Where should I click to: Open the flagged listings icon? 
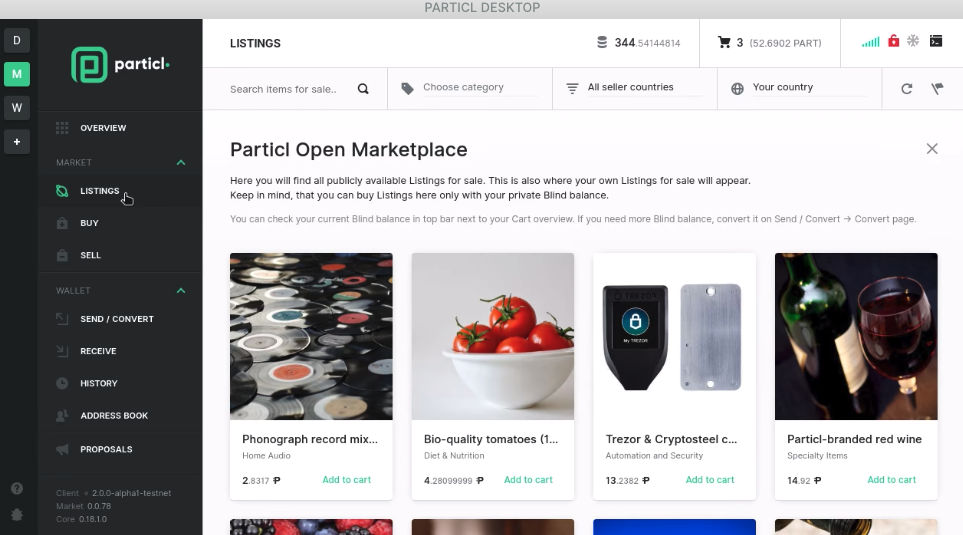937,89
